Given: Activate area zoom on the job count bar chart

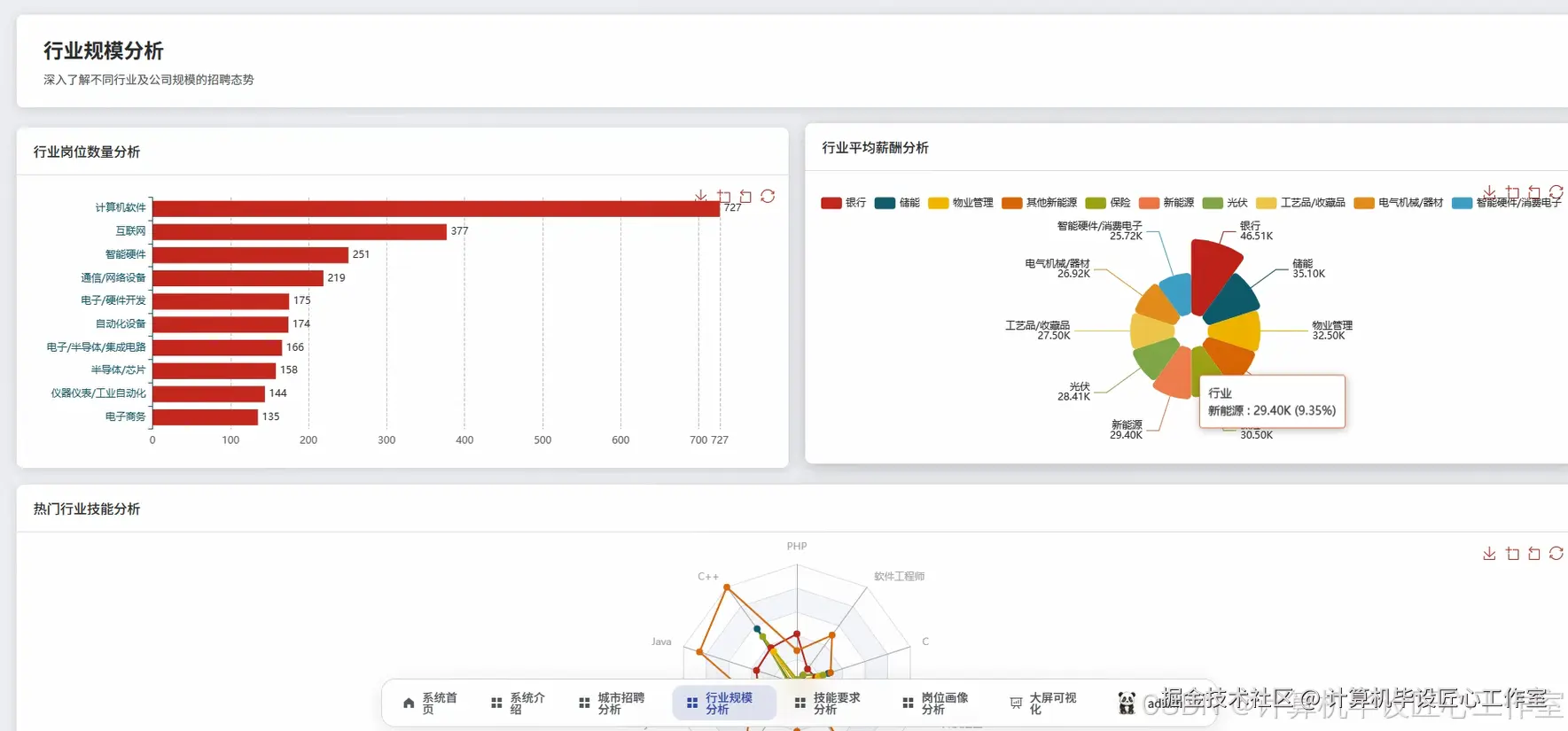Looking at the screenshot, I should pos(723,196).
